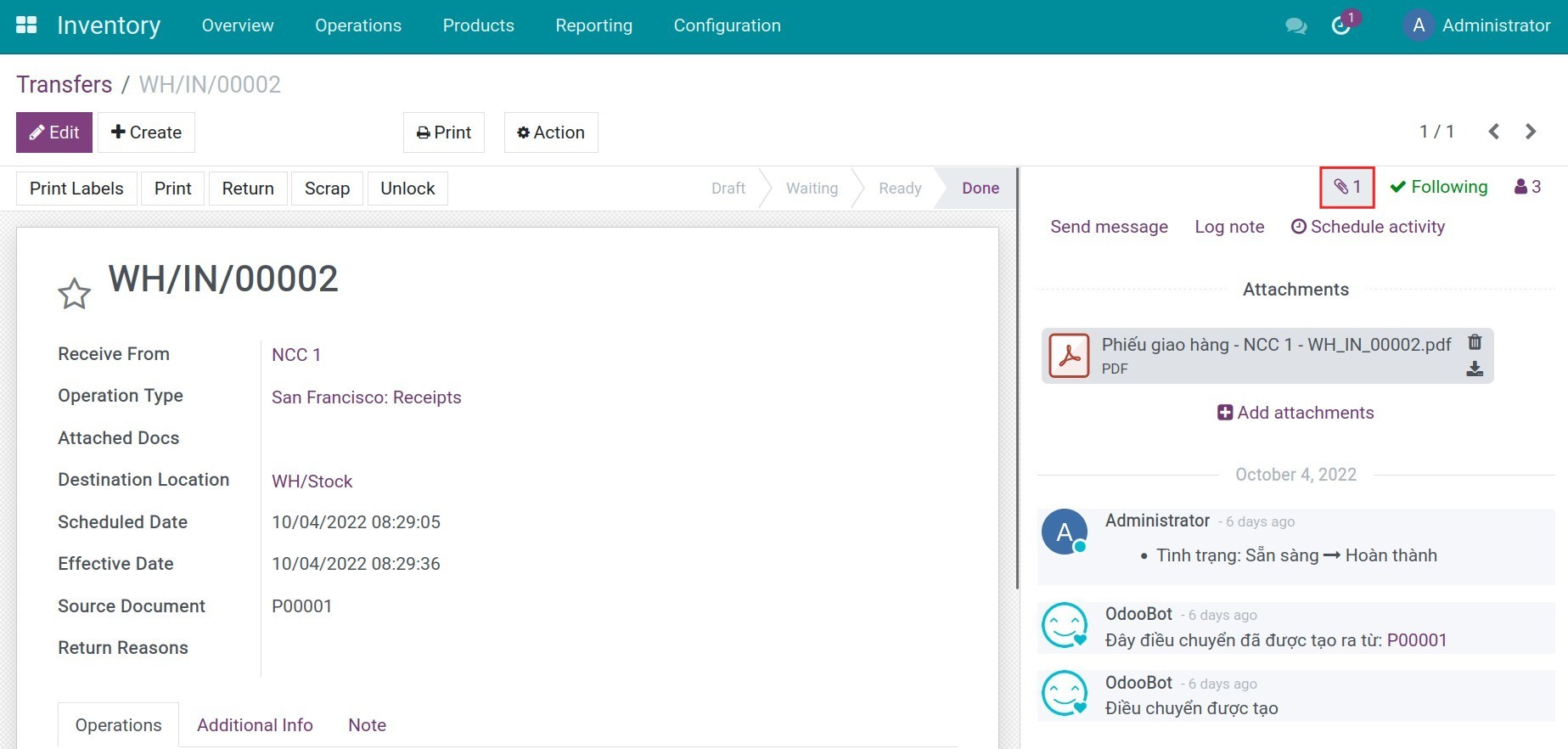Click the Edit button

(x=54, y=132)
